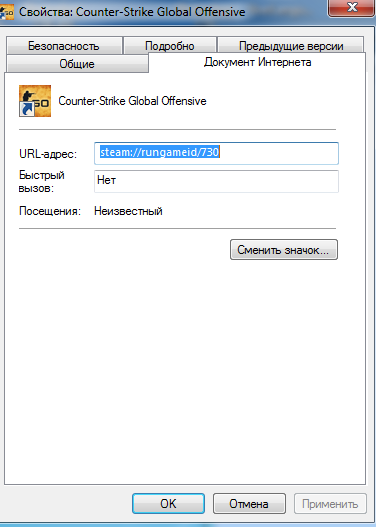Click the Посещения label
Image resolution: width=376 pixels, height=527 pixels.
point(50,211)
